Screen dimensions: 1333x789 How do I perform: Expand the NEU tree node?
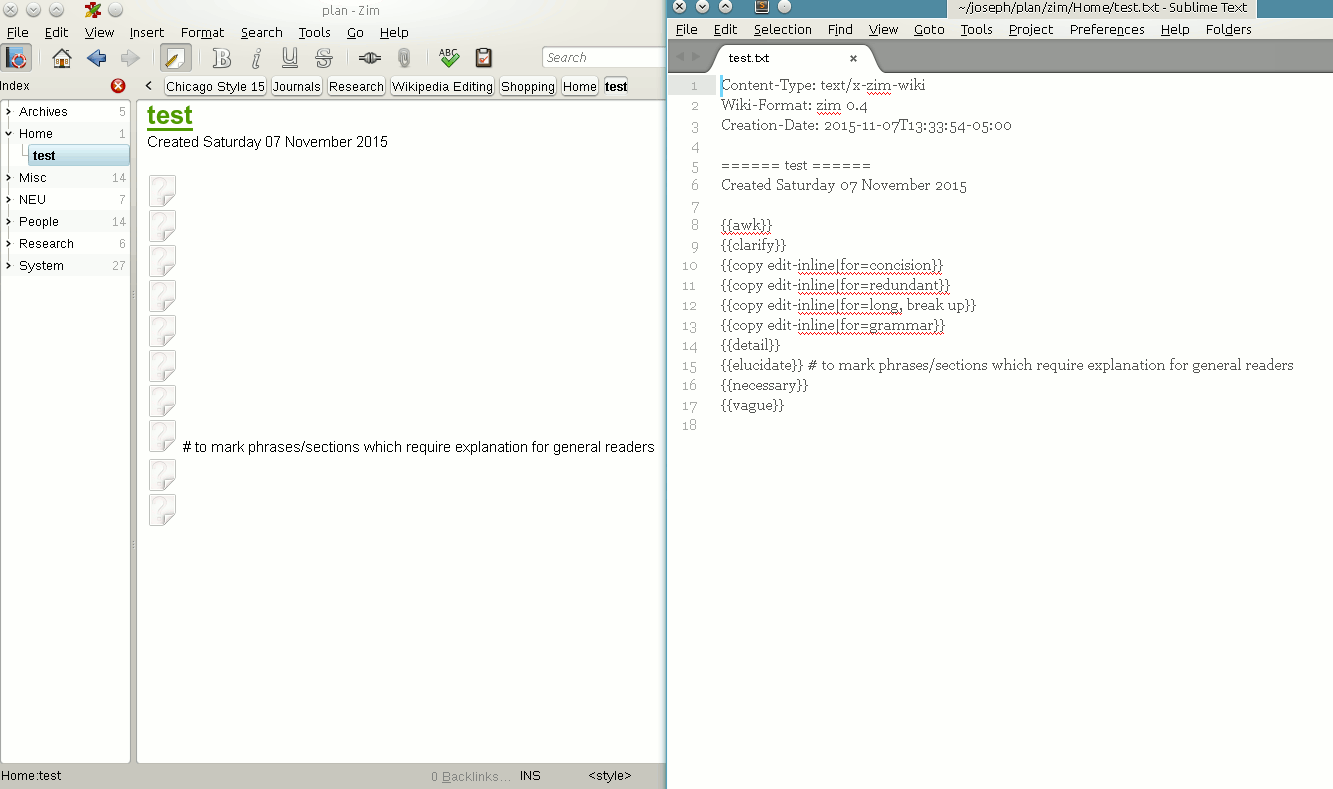click(8, 199)
